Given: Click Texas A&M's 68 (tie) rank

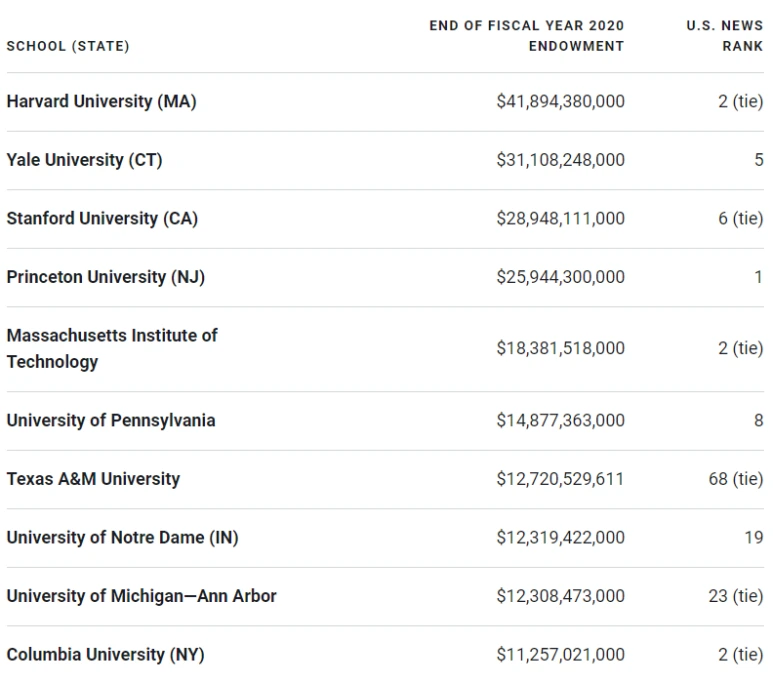Looking at the screenshot, I should [735, 479].
